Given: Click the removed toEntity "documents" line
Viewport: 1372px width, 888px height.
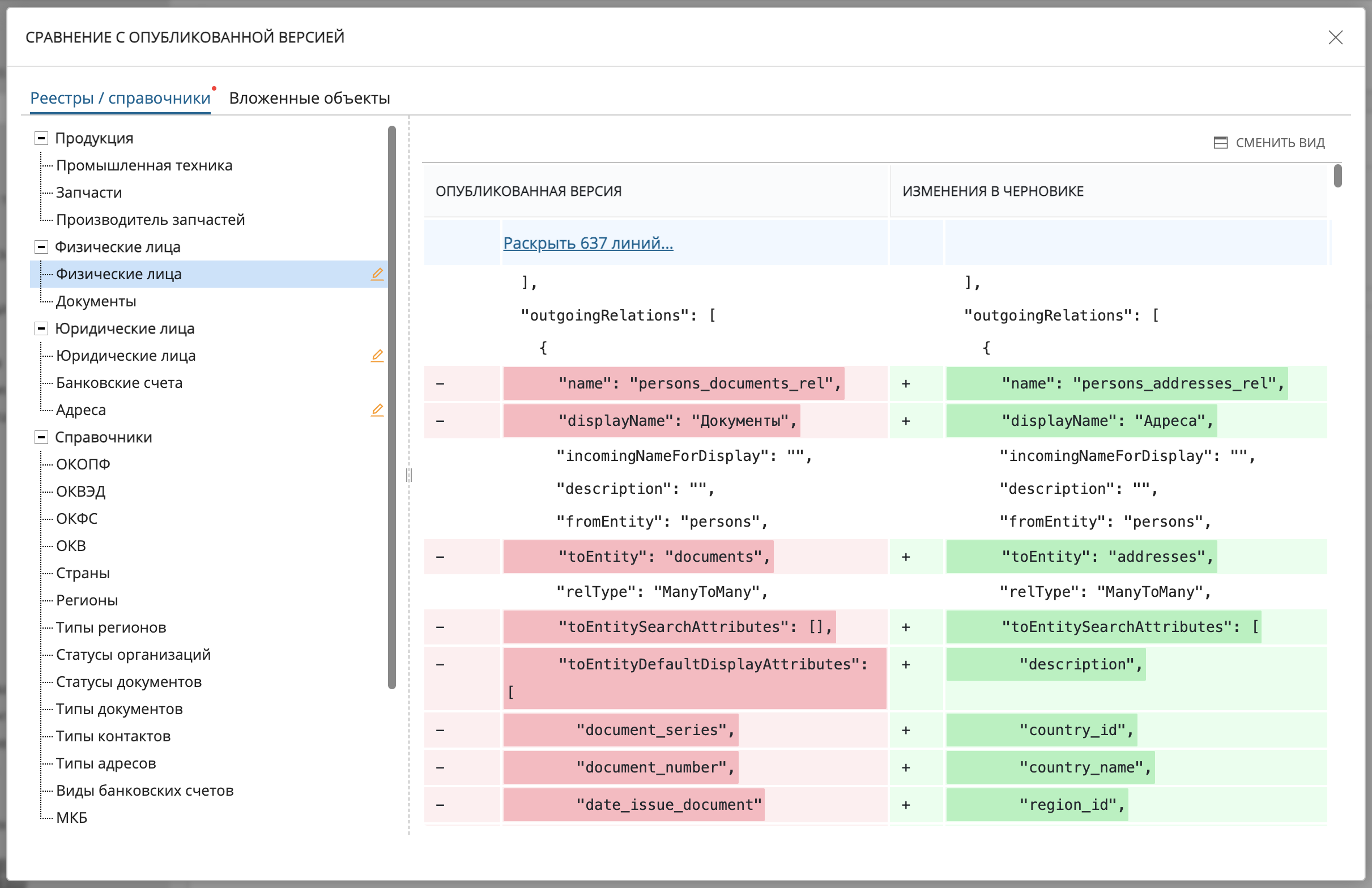Looking at the screenshot, I should 638,557.
